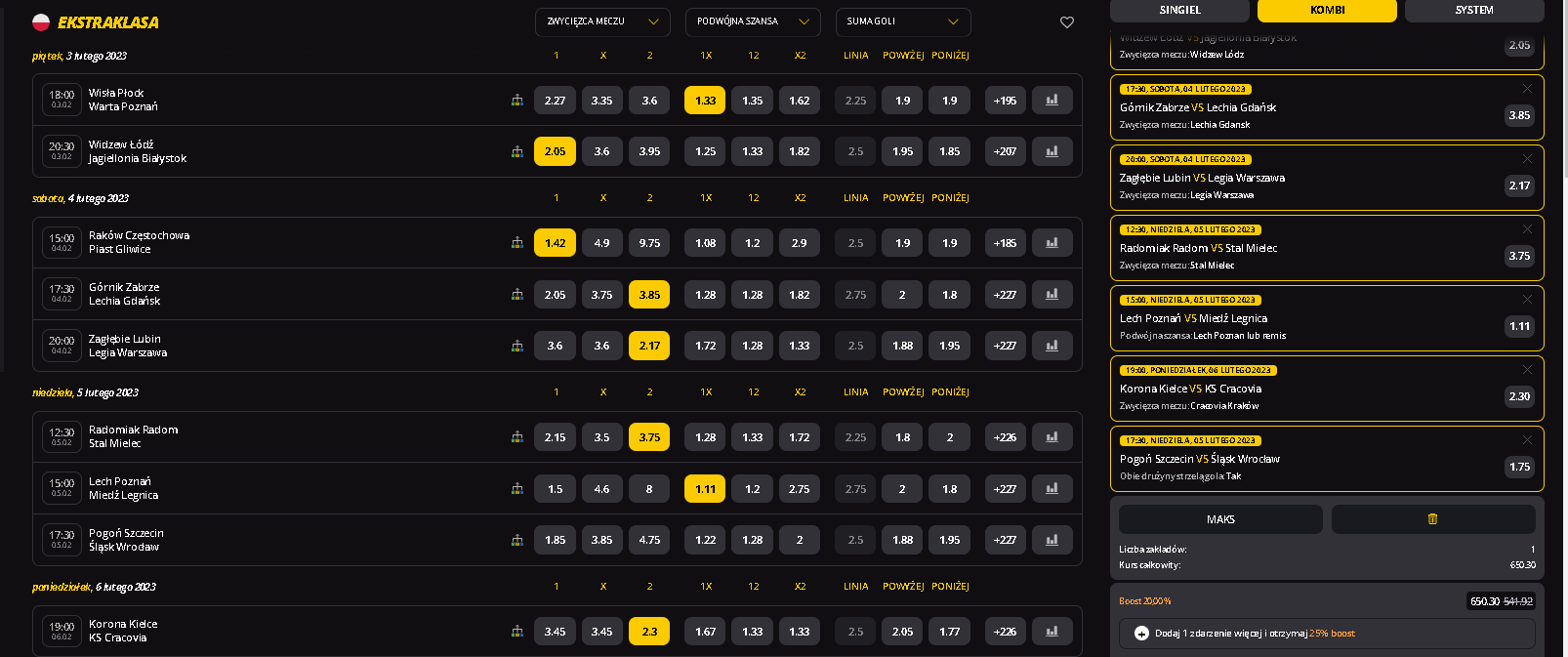This screenshot has height=657, width=1568.
Task: Deselect odds 3.85 Lechia Gdańsk win
Action: 649,295
